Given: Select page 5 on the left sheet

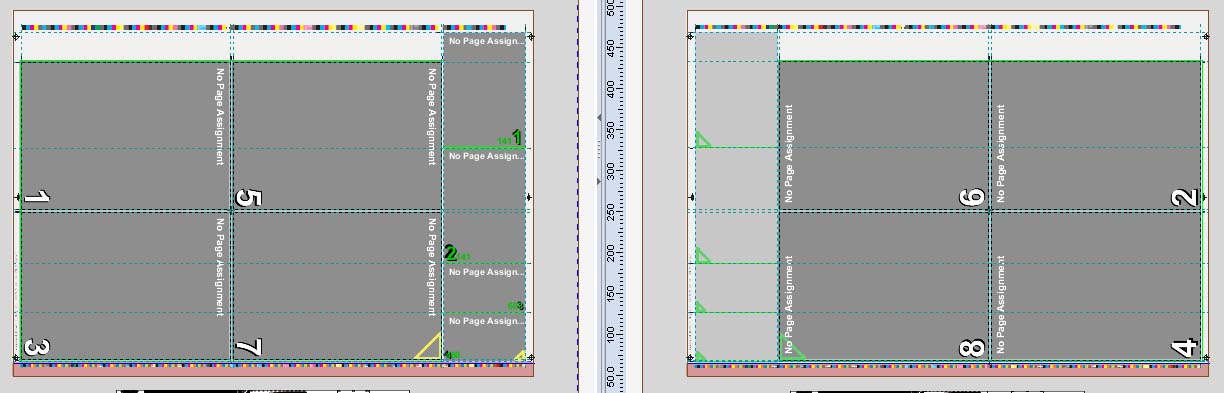Looking at the screenshot, I should pos(337,136).
